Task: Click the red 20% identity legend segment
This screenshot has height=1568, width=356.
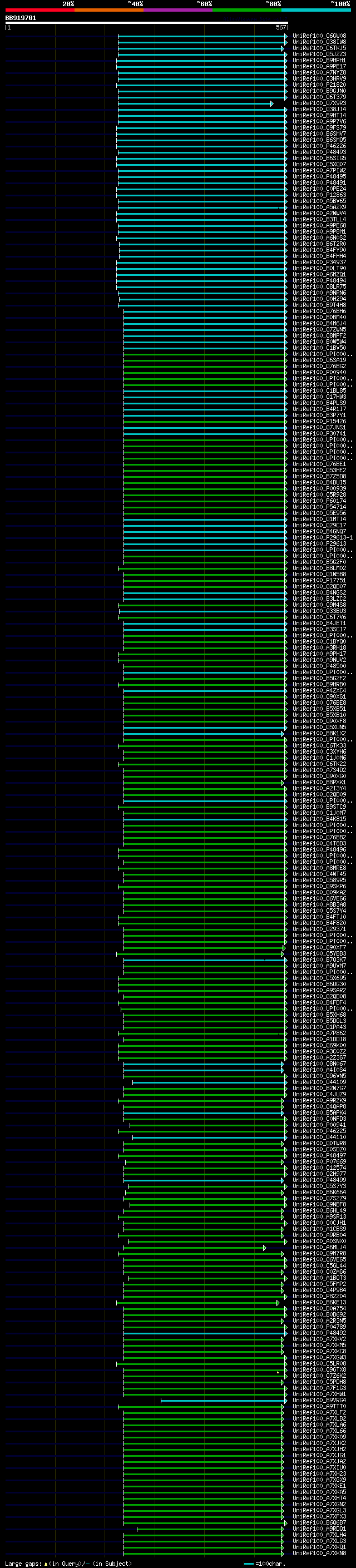Action: 40,10
